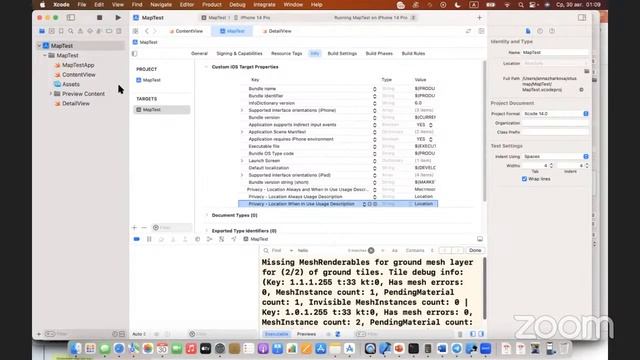
Task: Click the Organization field
Action: [555, 123]
